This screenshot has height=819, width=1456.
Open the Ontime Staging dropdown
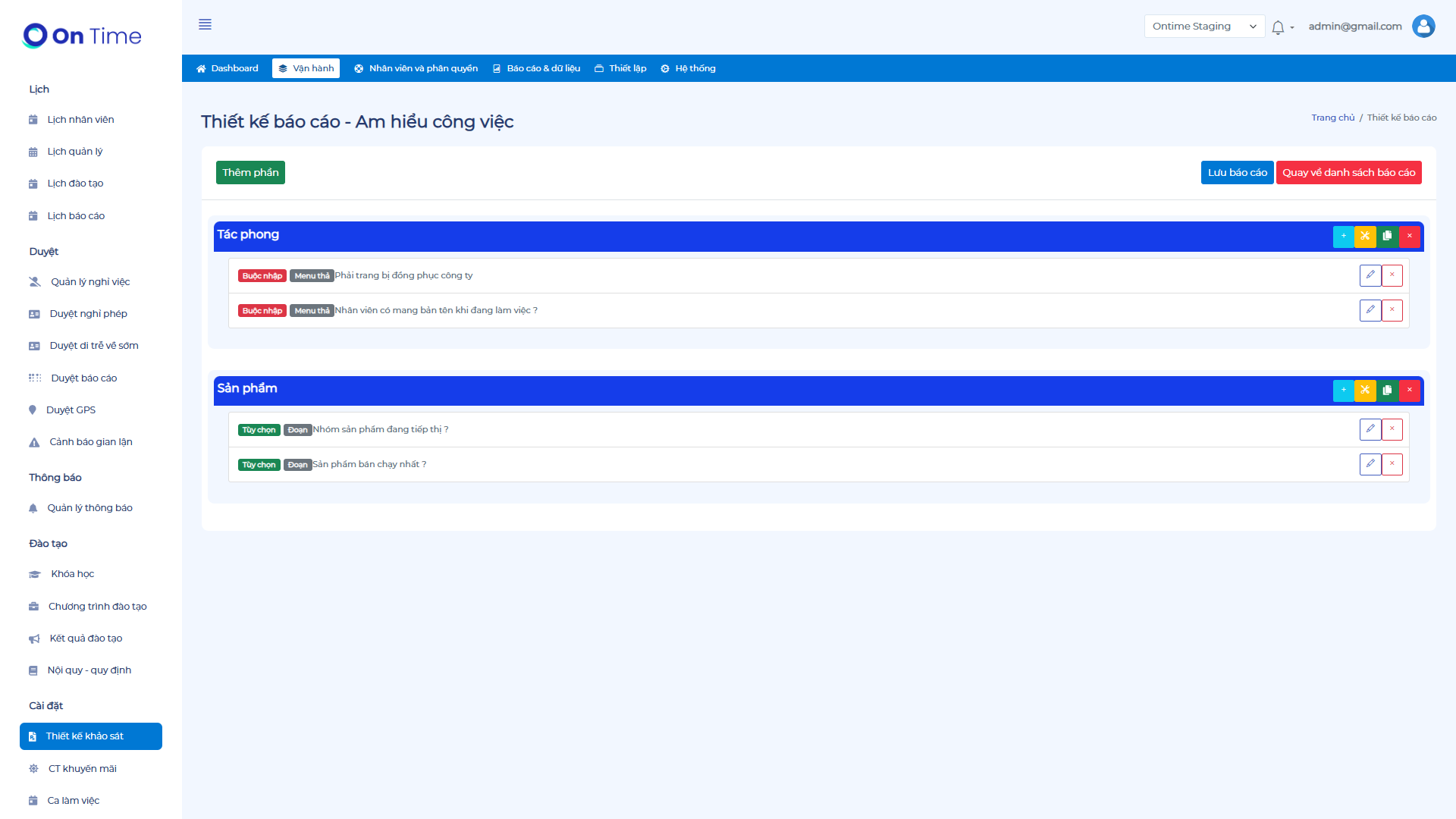(1203, 27)
